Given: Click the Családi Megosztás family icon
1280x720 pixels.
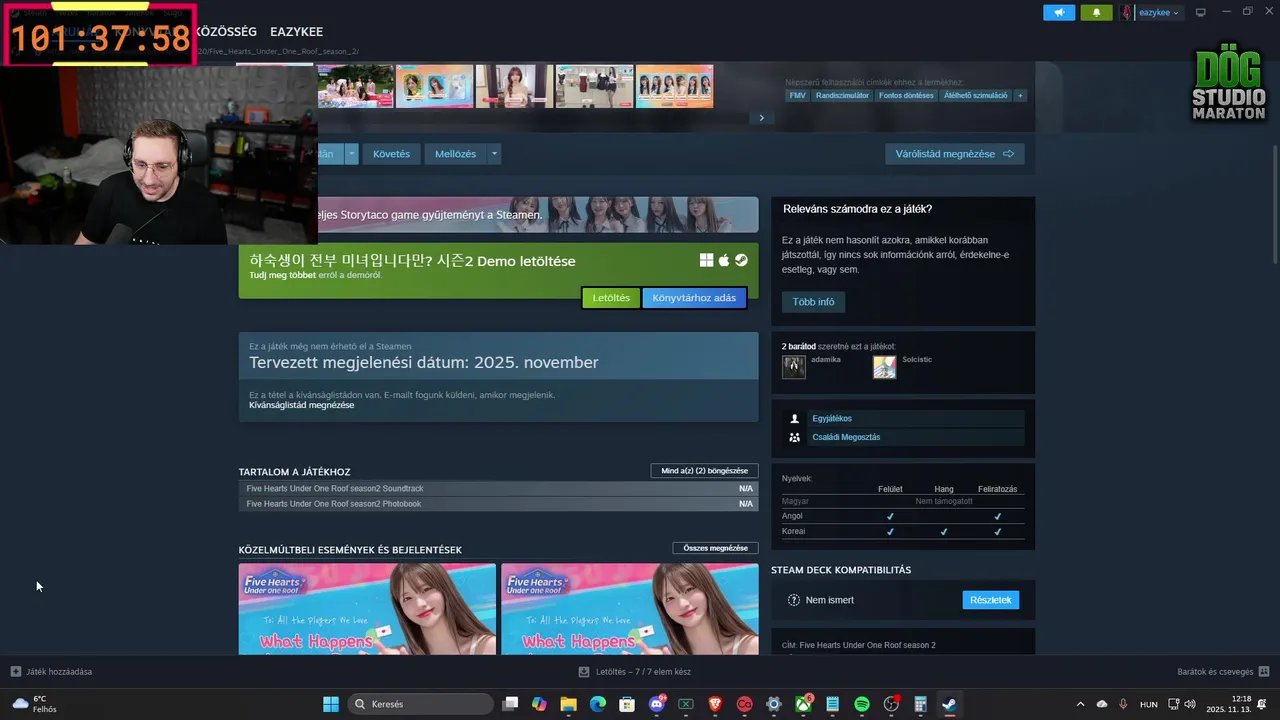Looking at the screenshot, I should tap(795, 437).
